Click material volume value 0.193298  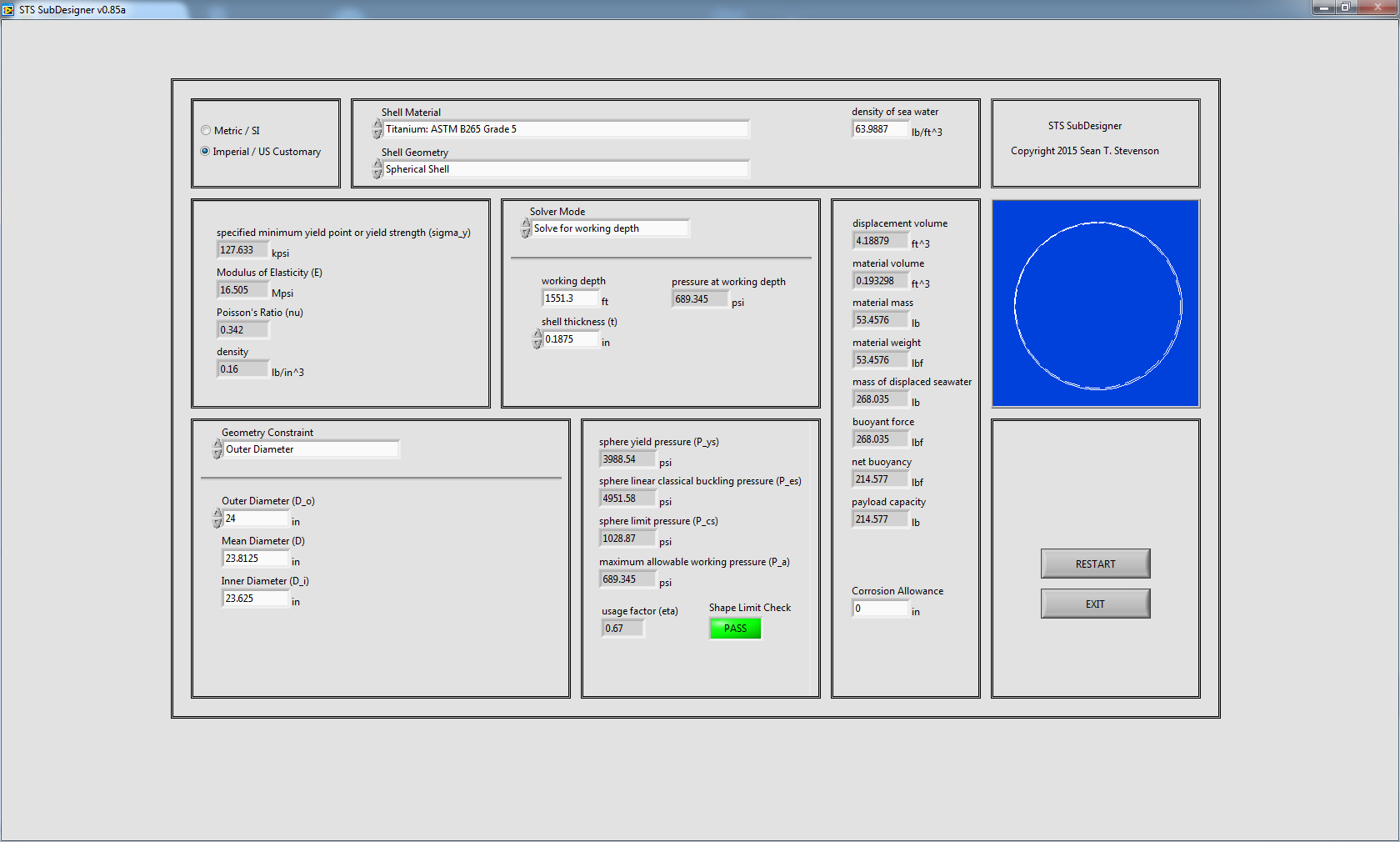pyautogui.click(x=880, y=281)
